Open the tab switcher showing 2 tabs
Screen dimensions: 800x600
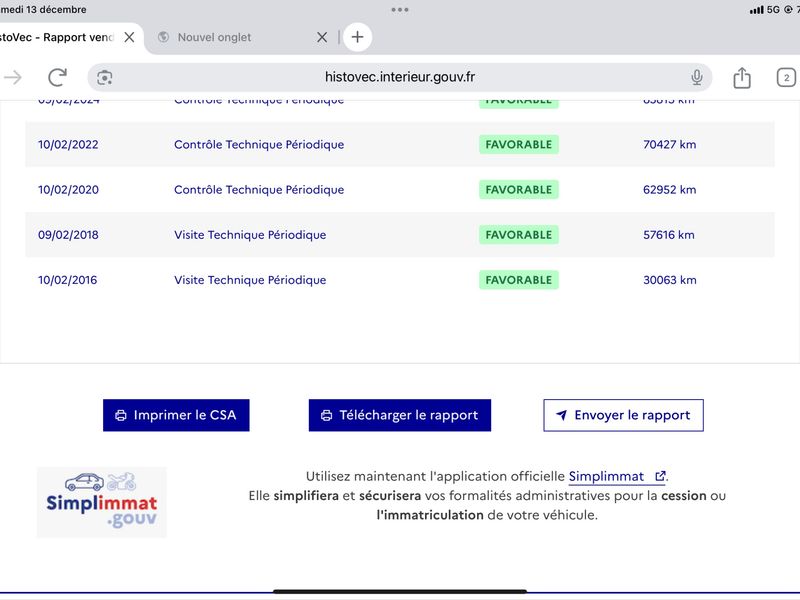[x=786, y=78]
